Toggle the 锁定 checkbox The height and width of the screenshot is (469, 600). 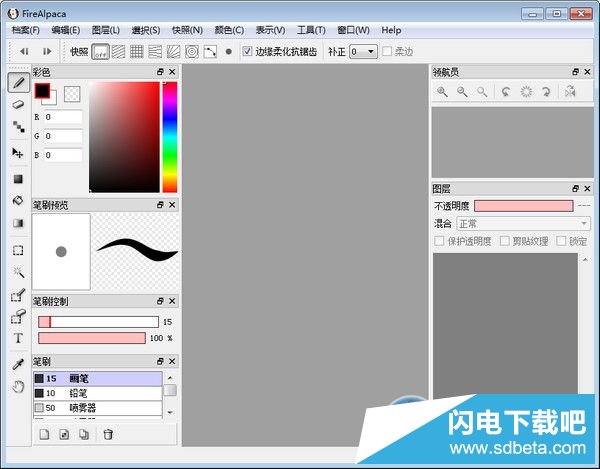click(561, 241)
